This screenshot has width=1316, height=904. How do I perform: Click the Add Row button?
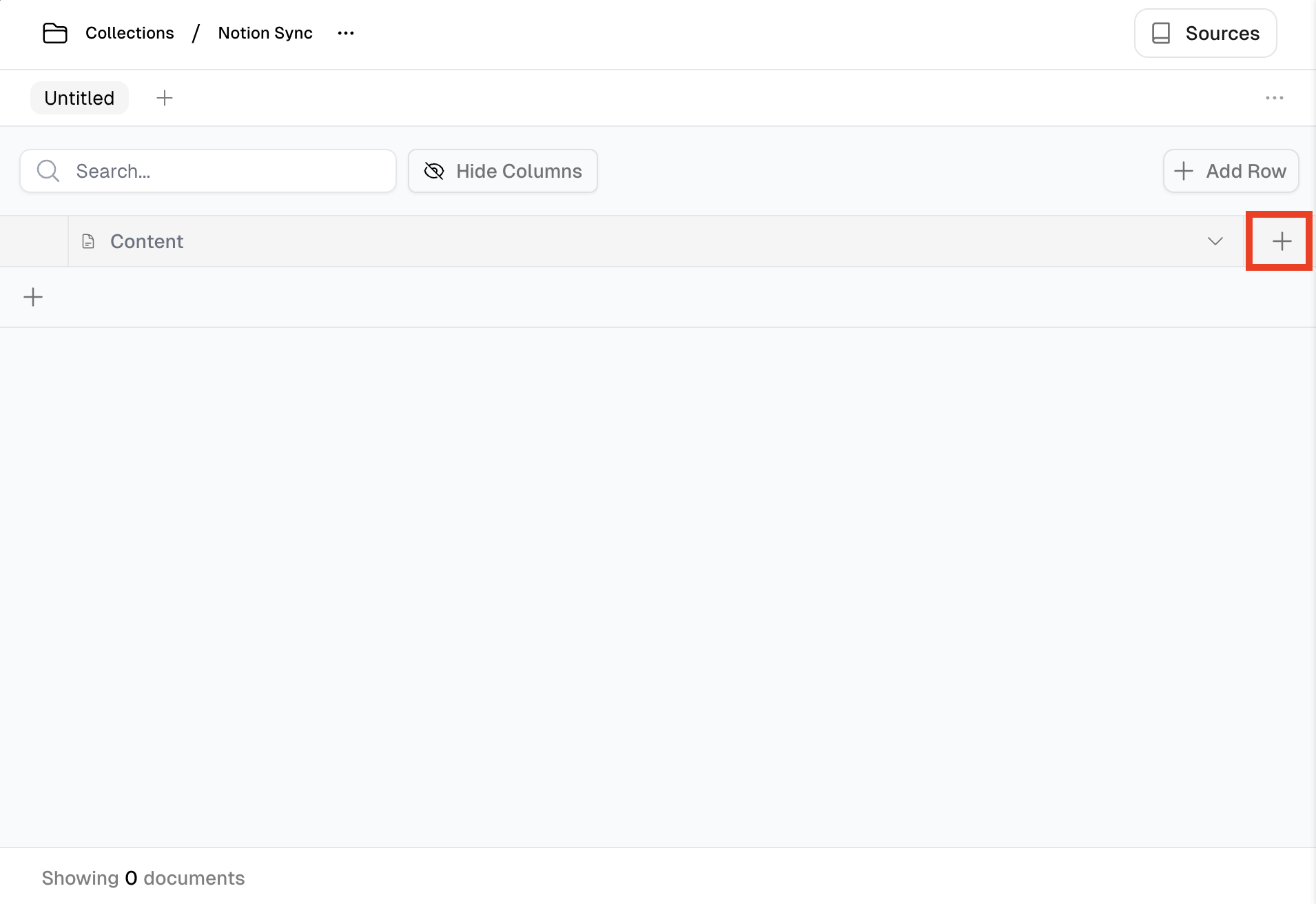(x=1231, y=171)
